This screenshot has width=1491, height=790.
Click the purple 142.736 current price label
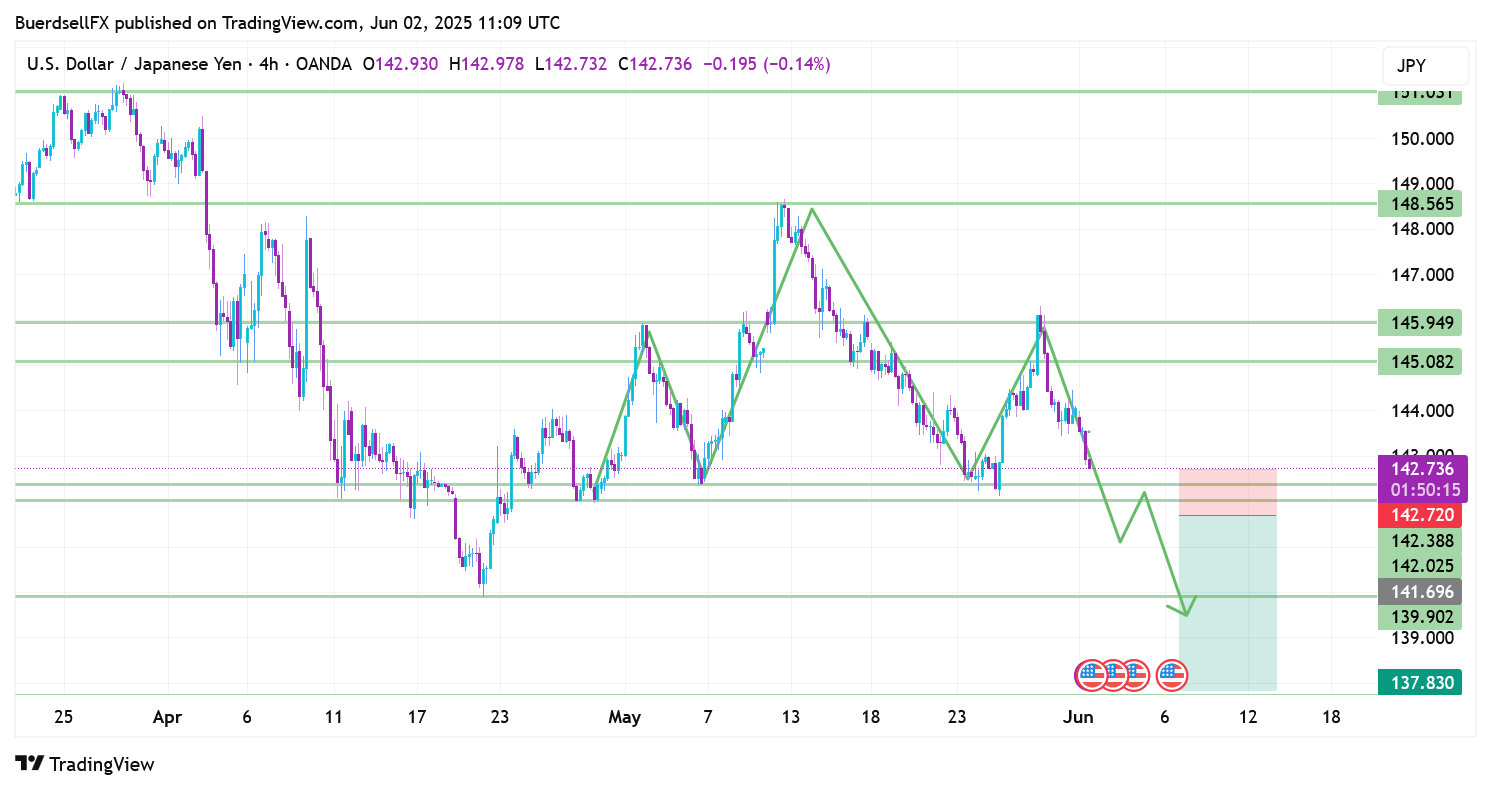[x=1422, y=468]
